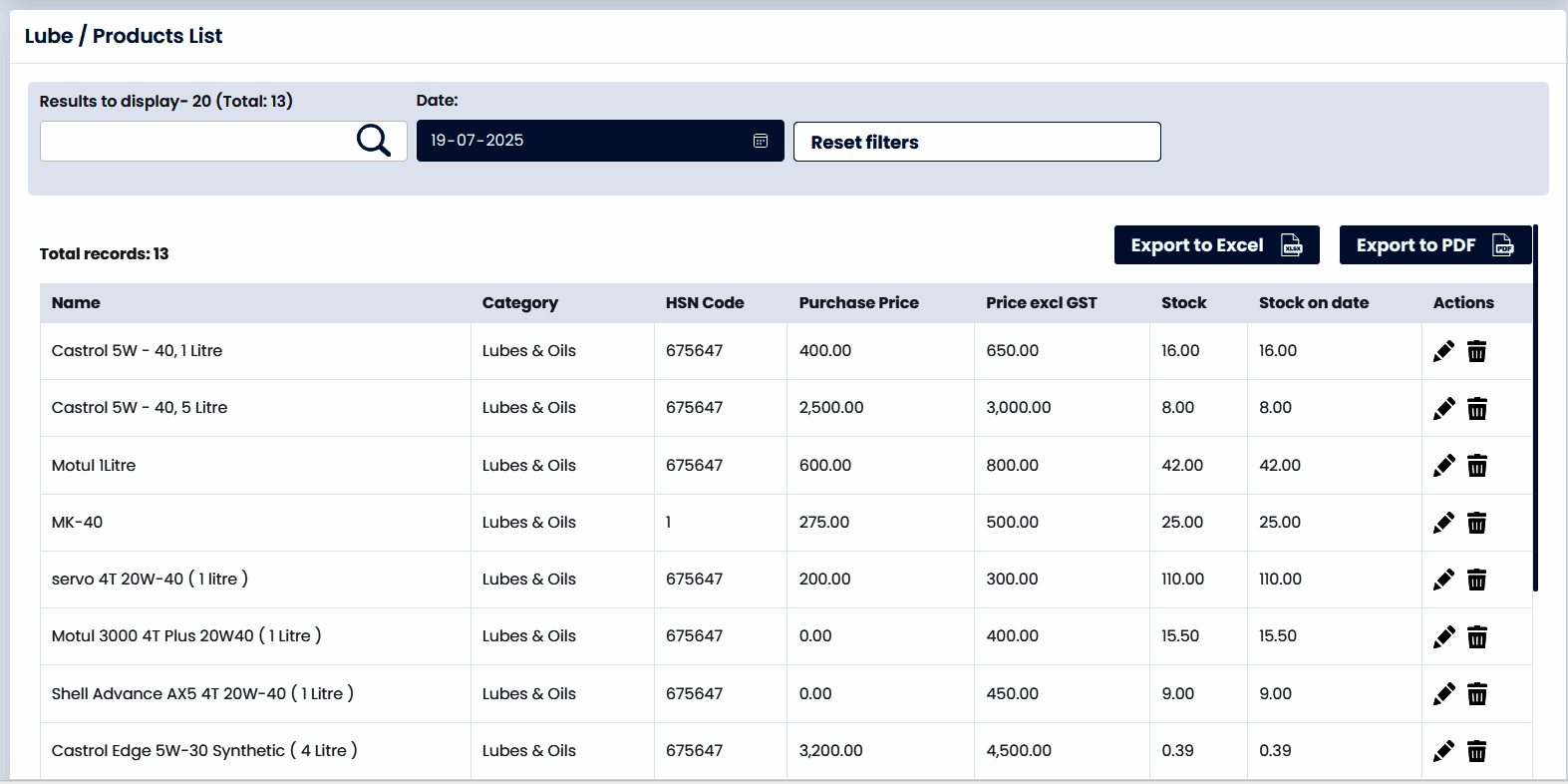Edit the Shell Advance AX5 product

point(1443,694)
